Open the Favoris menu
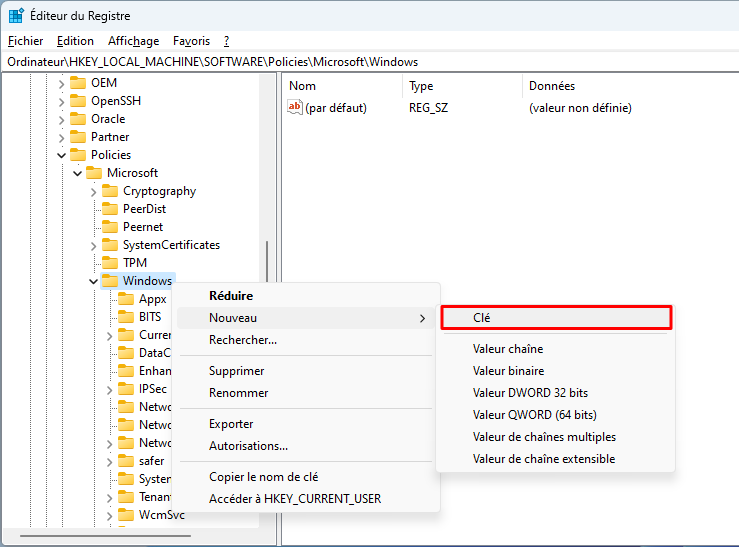 (191, 41)
